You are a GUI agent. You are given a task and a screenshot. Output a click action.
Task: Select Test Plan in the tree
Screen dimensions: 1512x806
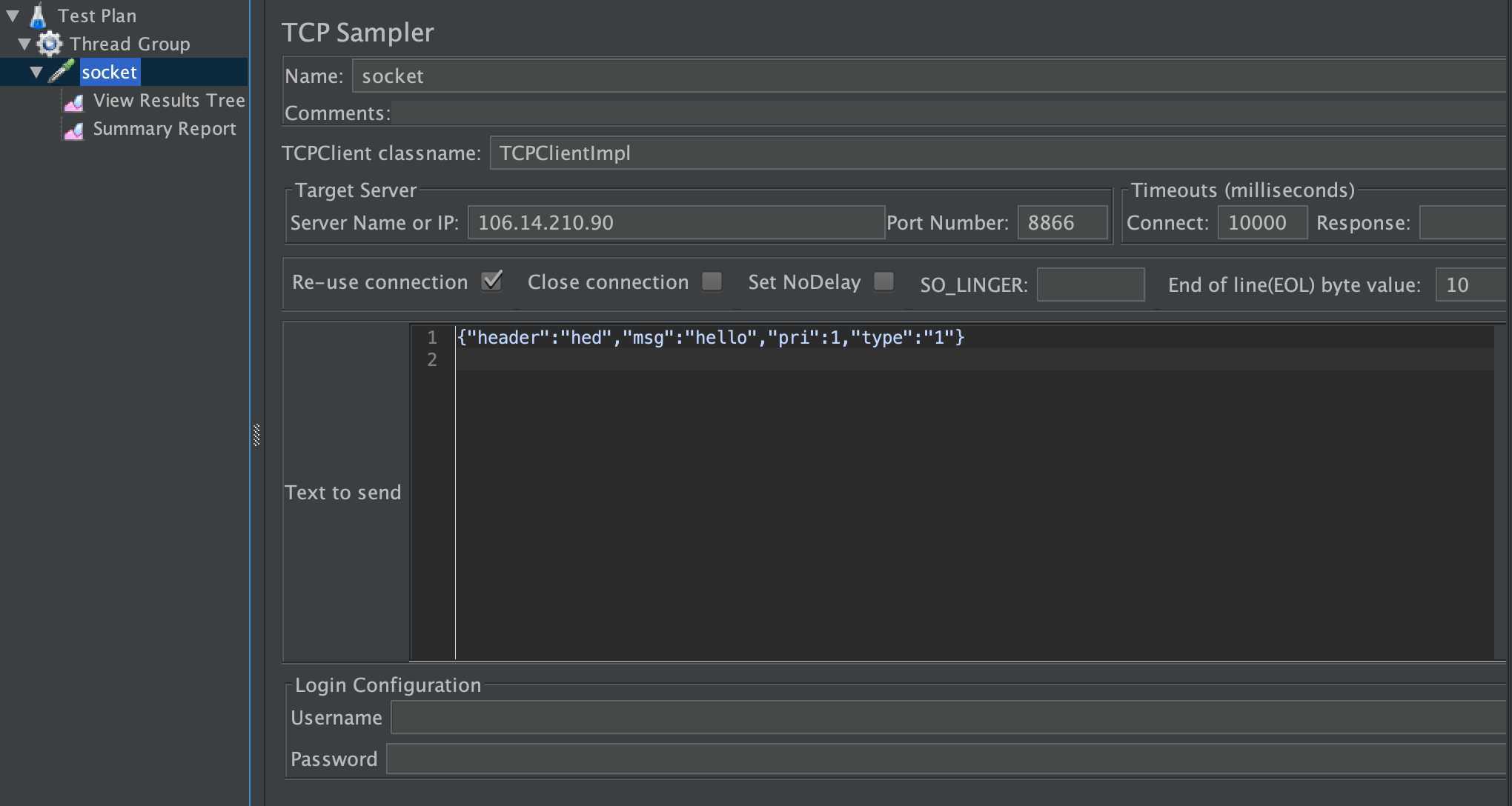[x=97, y=16]
